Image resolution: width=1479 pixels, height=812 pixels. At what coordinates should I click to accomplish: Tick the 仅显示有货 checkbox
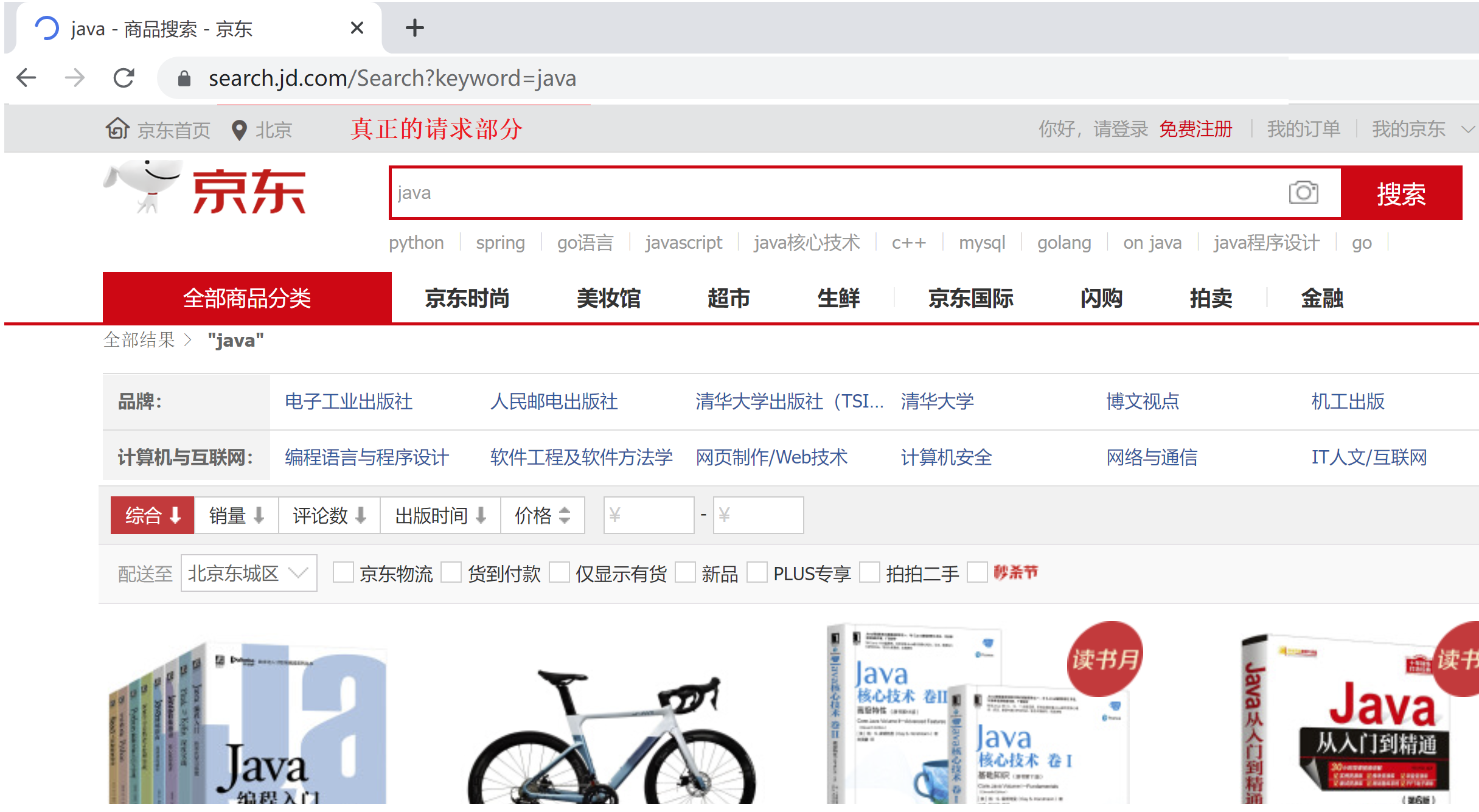click(559, 572)
